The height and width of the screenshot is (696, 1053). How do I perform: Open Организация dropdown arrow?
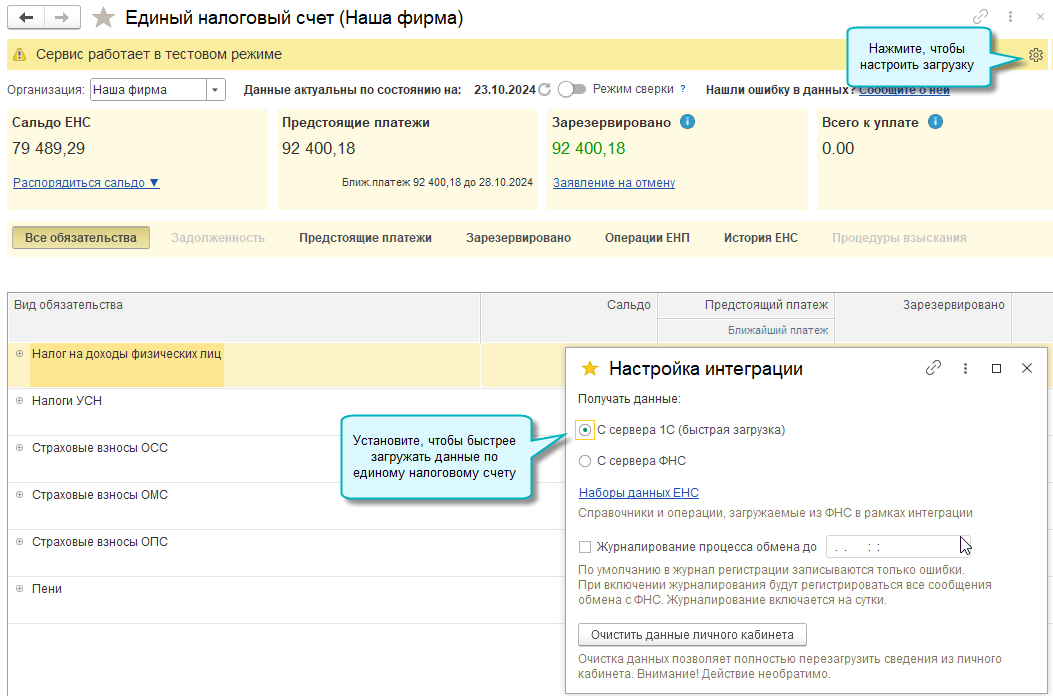click(216, 90)
